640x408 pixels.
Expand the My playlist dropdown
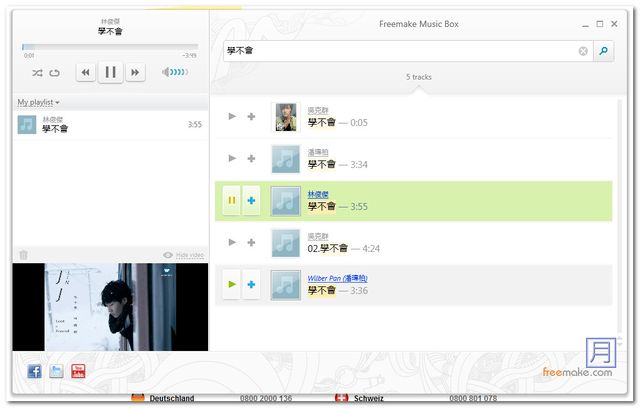point(38,103)
